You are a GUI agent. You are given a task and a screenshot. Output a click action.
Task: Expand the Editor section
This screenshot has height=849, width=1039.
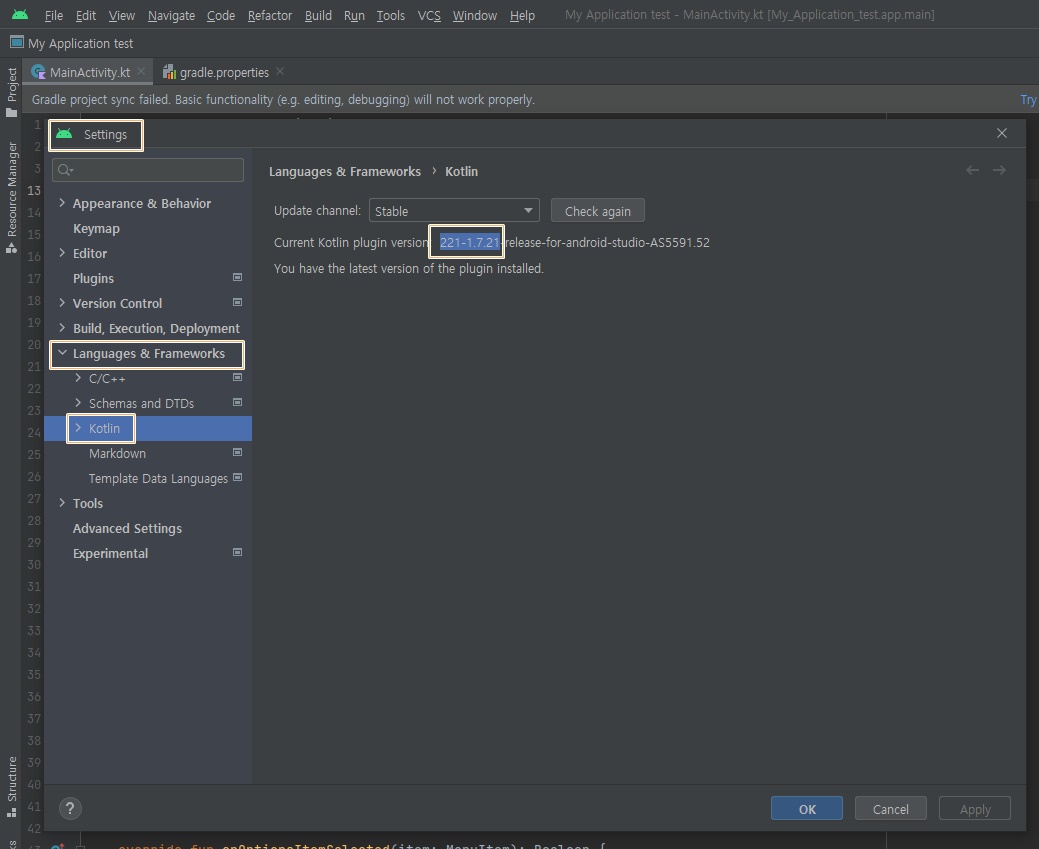click(62, 253)
